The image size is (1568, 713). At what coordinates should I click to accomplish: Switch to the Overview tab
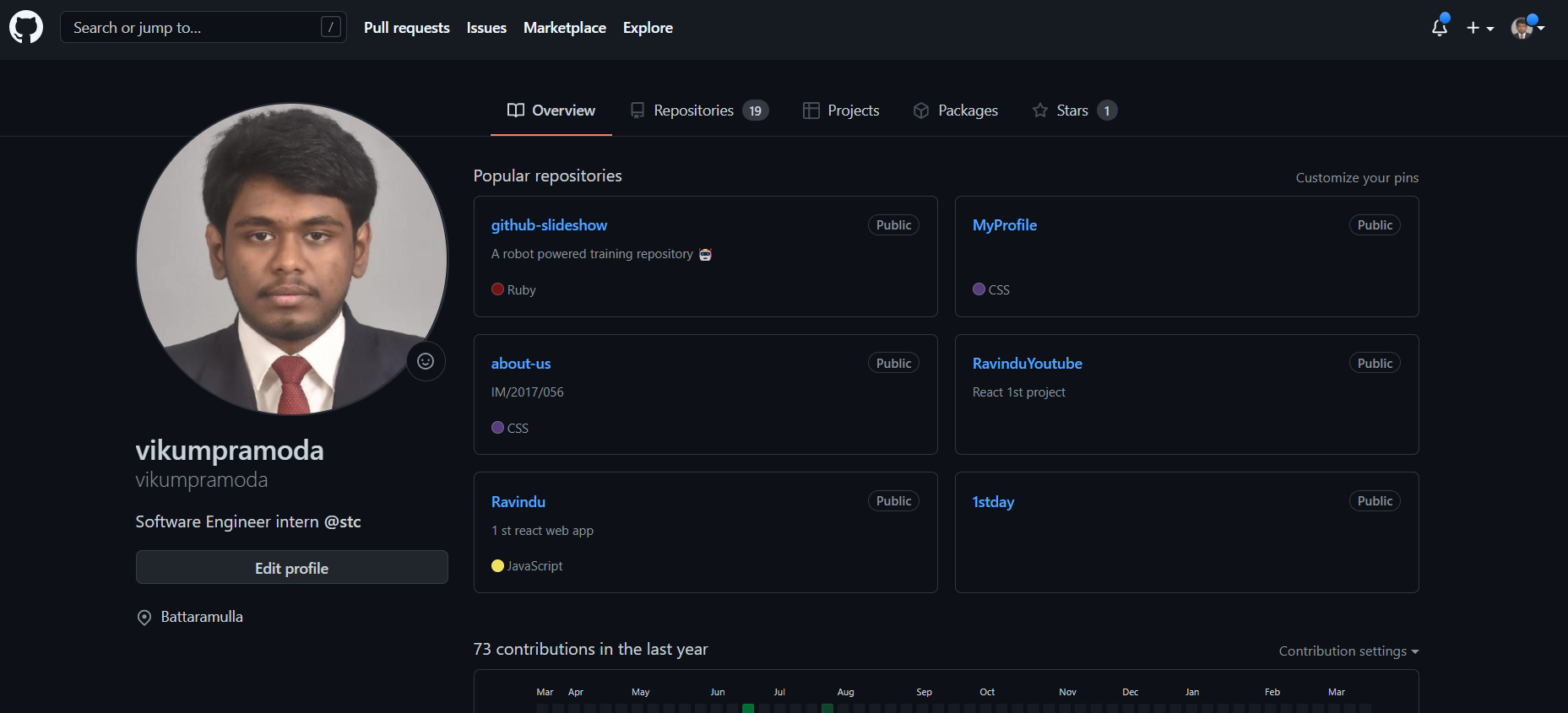coord(551,111)
